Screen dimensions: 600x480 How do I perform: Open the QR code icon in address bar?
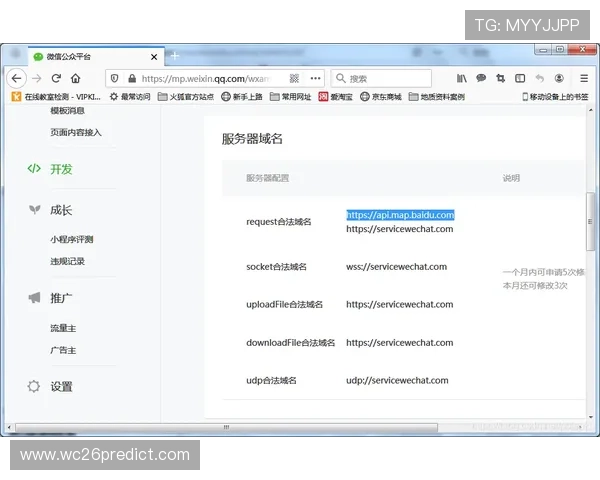[x=294, y=78]
